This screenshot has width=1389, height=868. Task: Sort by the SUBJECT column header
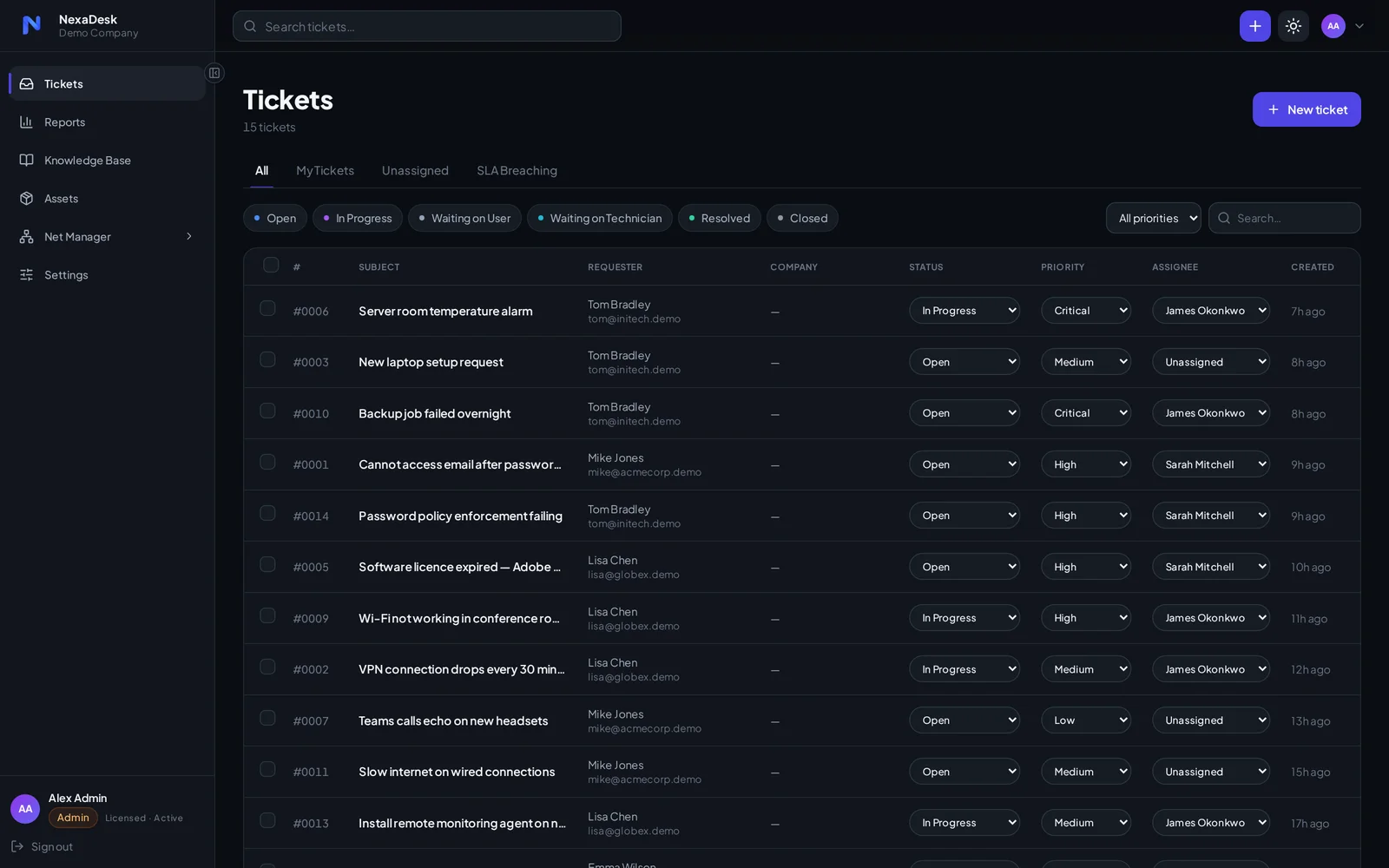(x=379, y=267)
